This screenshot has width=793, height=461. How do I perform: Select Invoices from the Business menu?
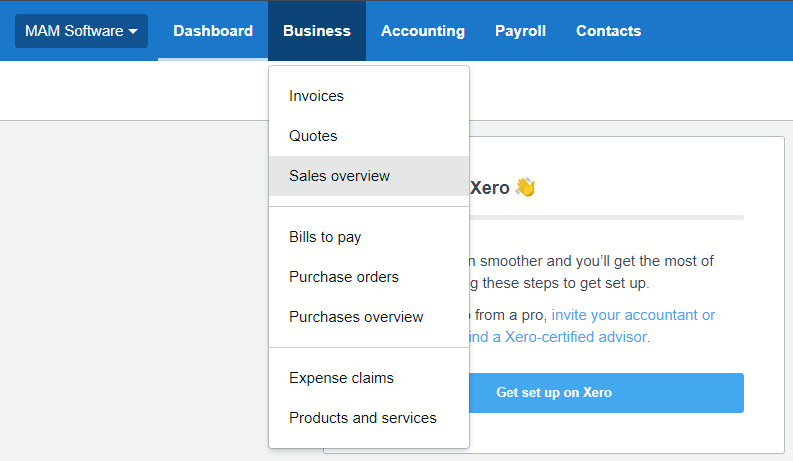point(316,96)
